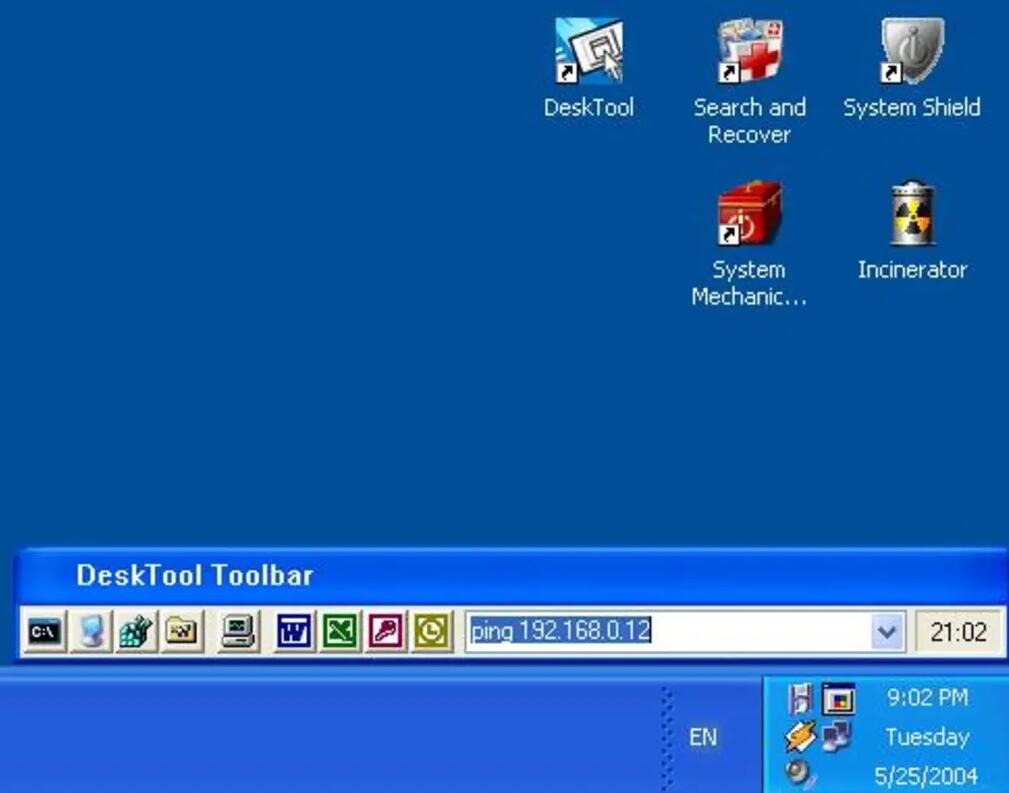Click the speaker volume tray icon
The width and height of the screenshot is (1009, 793).
(800, 773)
